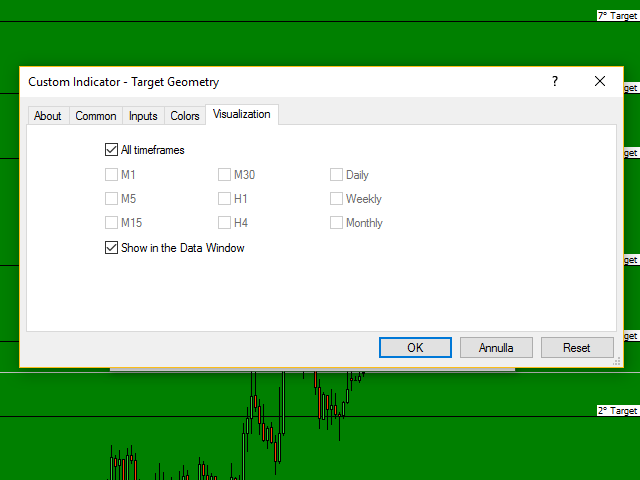
Task: Click the 2° Target chart label
Action: tap(618, 411)
